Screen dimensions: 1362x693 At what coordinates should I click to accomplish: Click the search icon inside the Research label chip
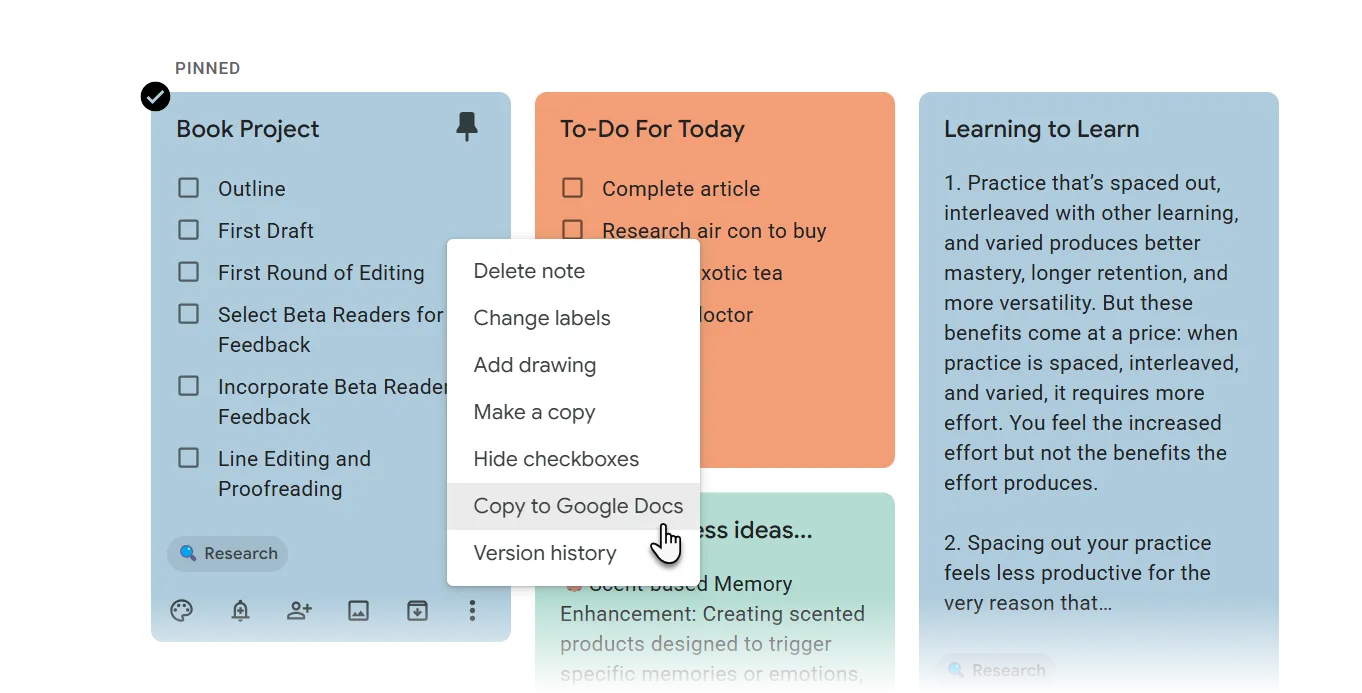click(188, 553)
